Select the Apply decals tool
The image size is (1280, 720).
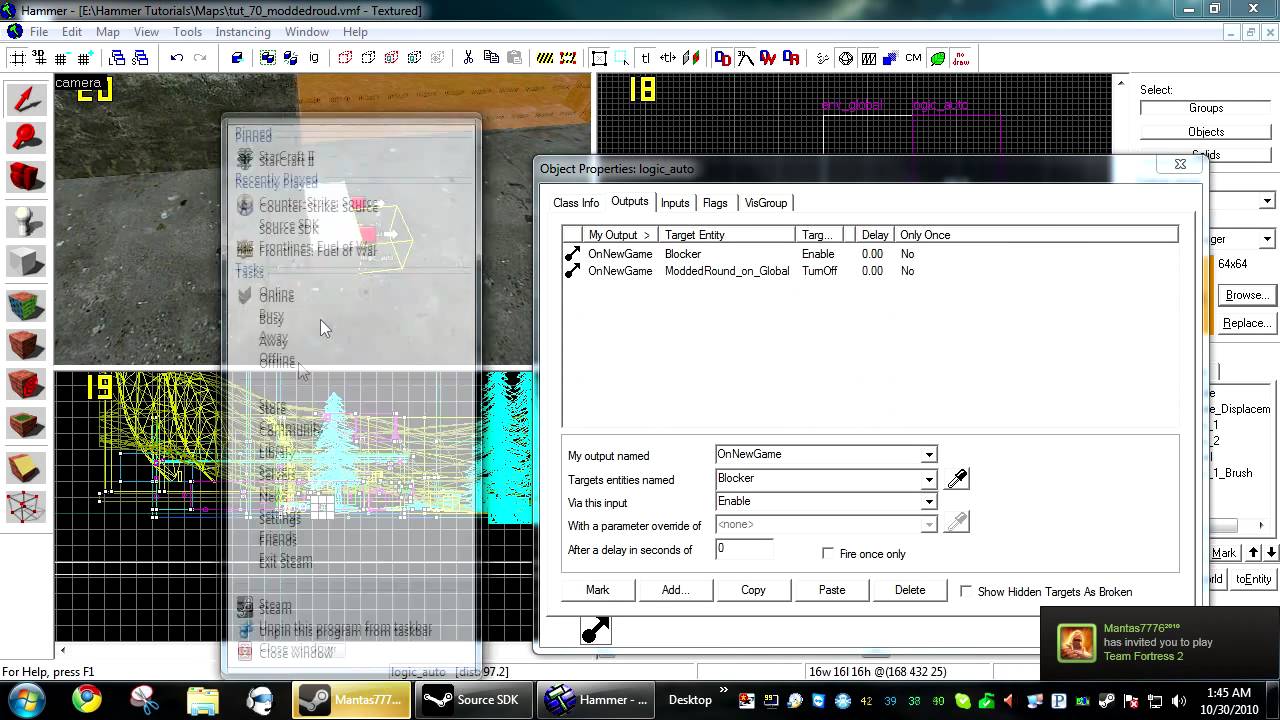click(26, 384)
